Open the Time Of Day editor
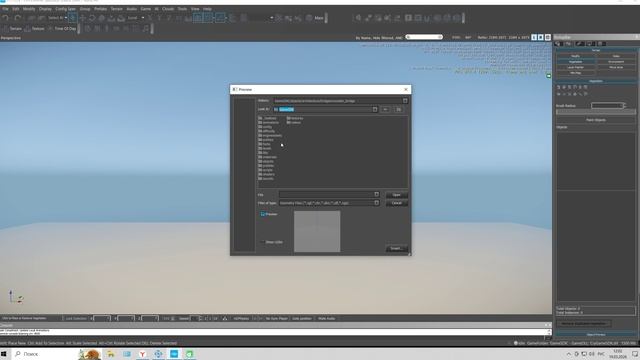Screen dimensions: 640x360 pyautogui.click(x=62, y=29)
